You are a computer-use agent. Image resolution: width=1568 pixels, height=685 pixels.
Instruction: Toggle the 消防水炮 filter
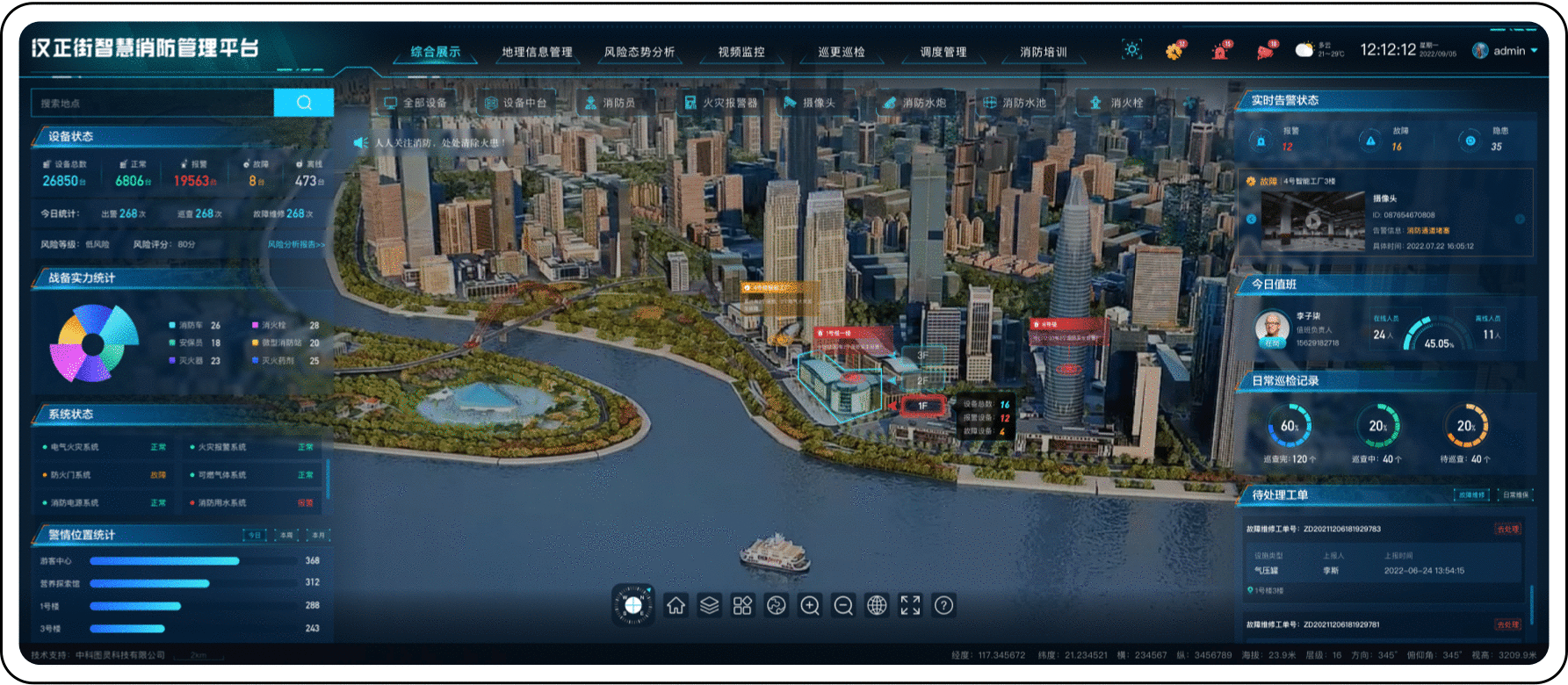pyautogui.click(x=914, y=103)
